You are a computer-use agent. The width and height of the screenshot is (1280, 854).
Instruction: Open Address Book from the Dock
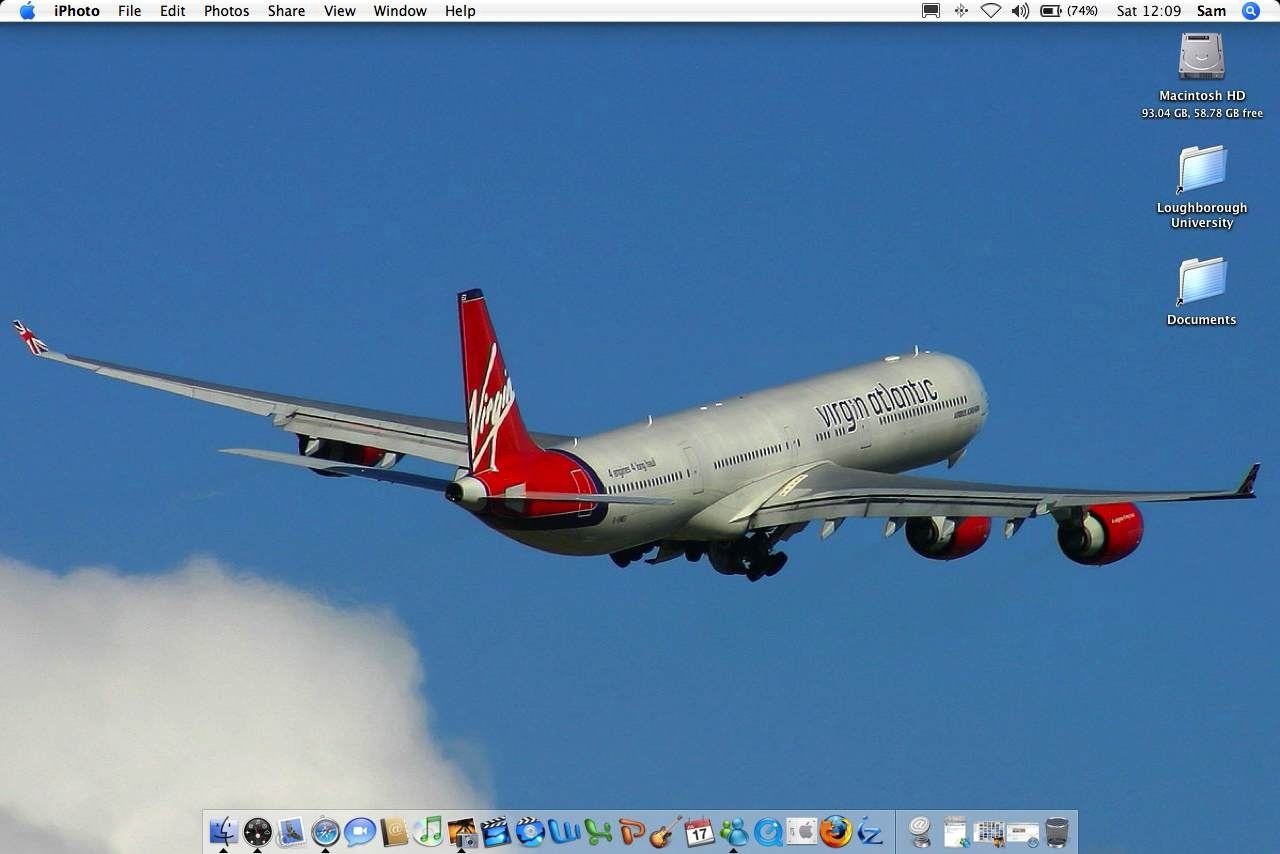click(x=394, y=831)
